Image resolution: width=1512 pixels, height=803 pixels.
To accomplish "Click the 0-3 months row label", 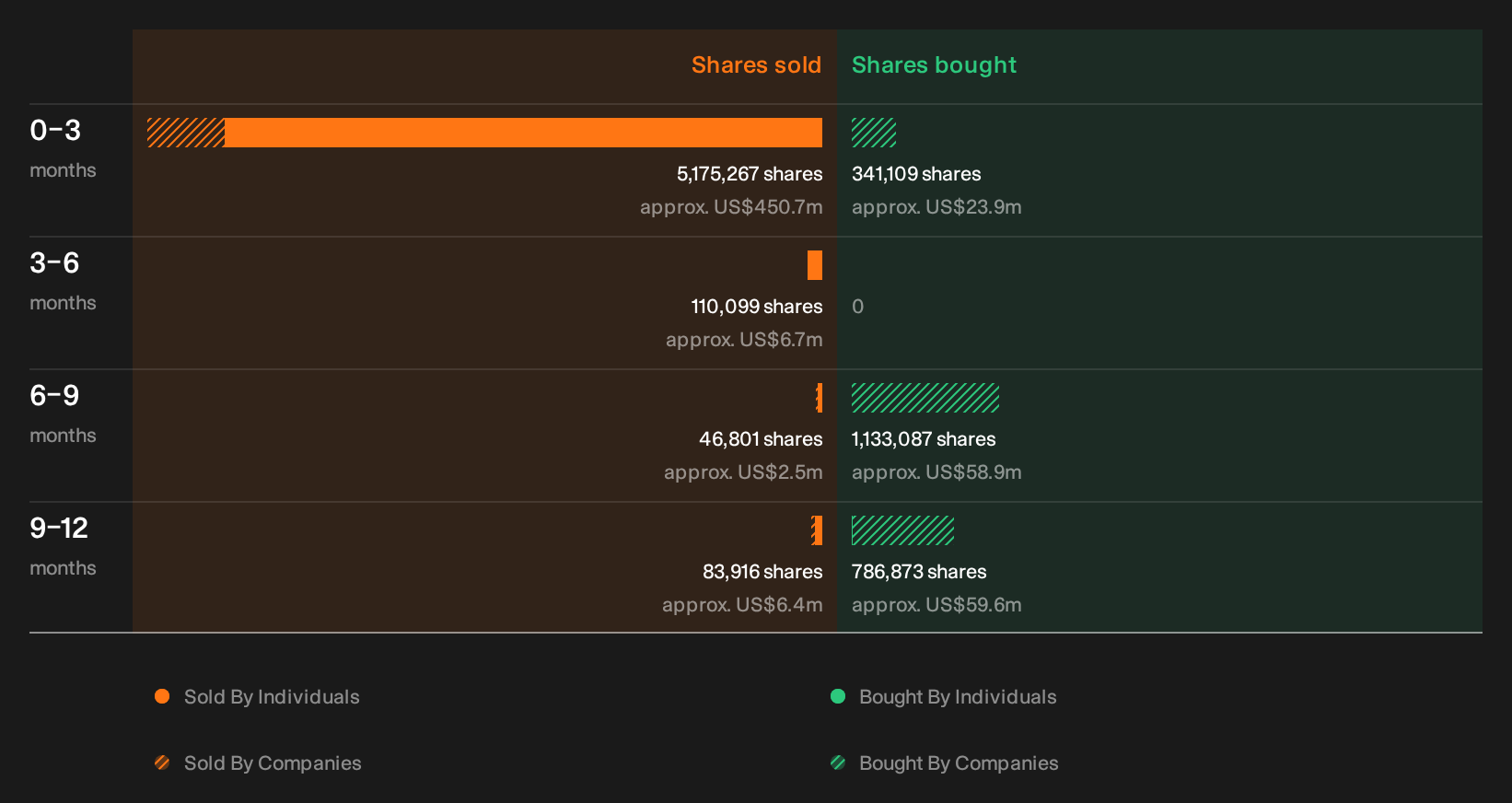I will coord(63,147).
